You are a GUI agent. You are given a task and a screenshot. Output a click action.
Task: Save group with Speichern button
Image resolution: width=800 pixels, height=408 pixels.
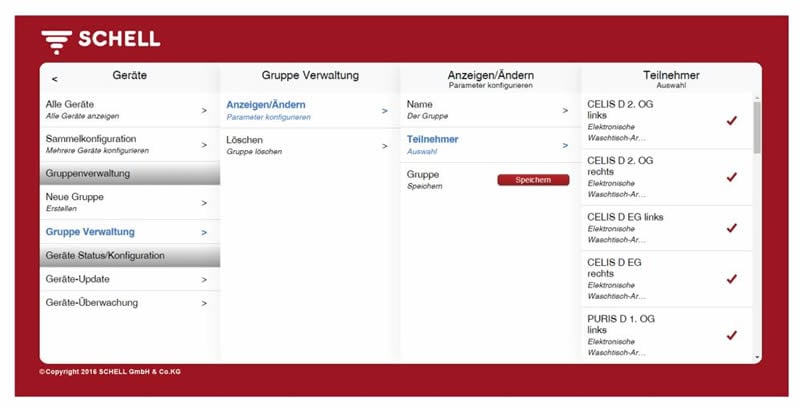(533, 180)
